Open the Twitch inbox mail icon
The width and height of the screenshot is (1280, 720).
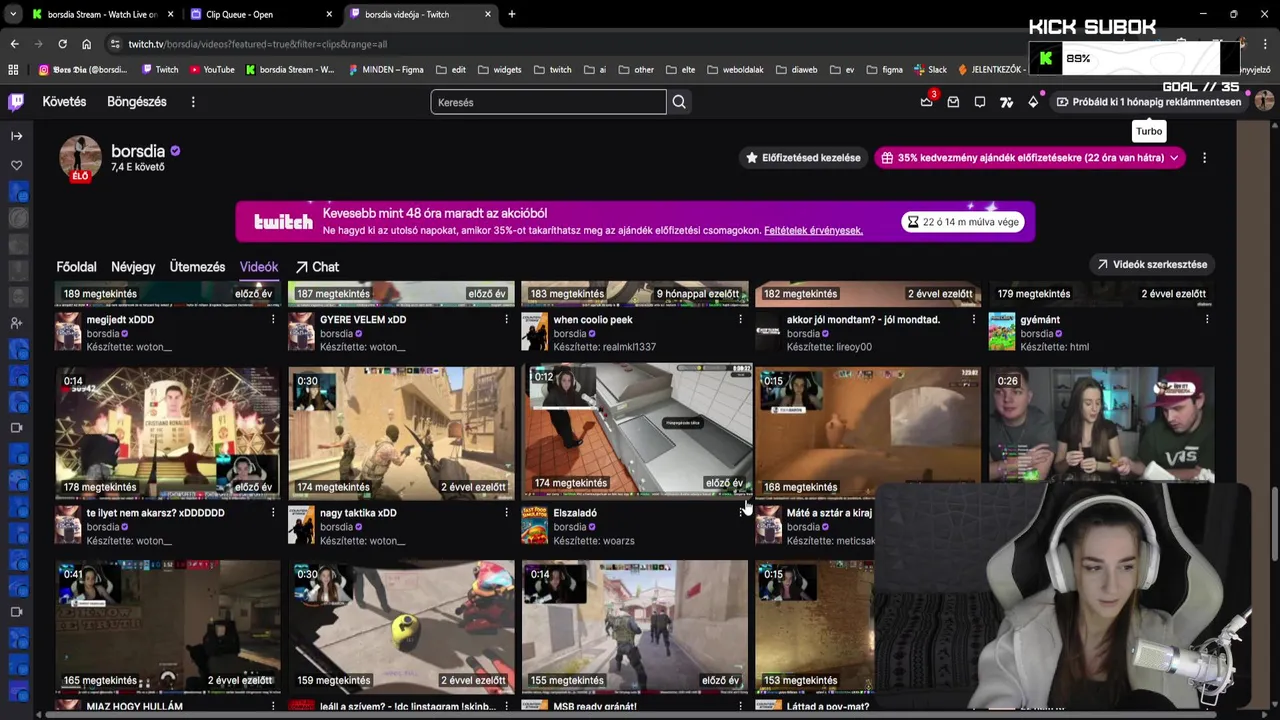tap(953, 102)
